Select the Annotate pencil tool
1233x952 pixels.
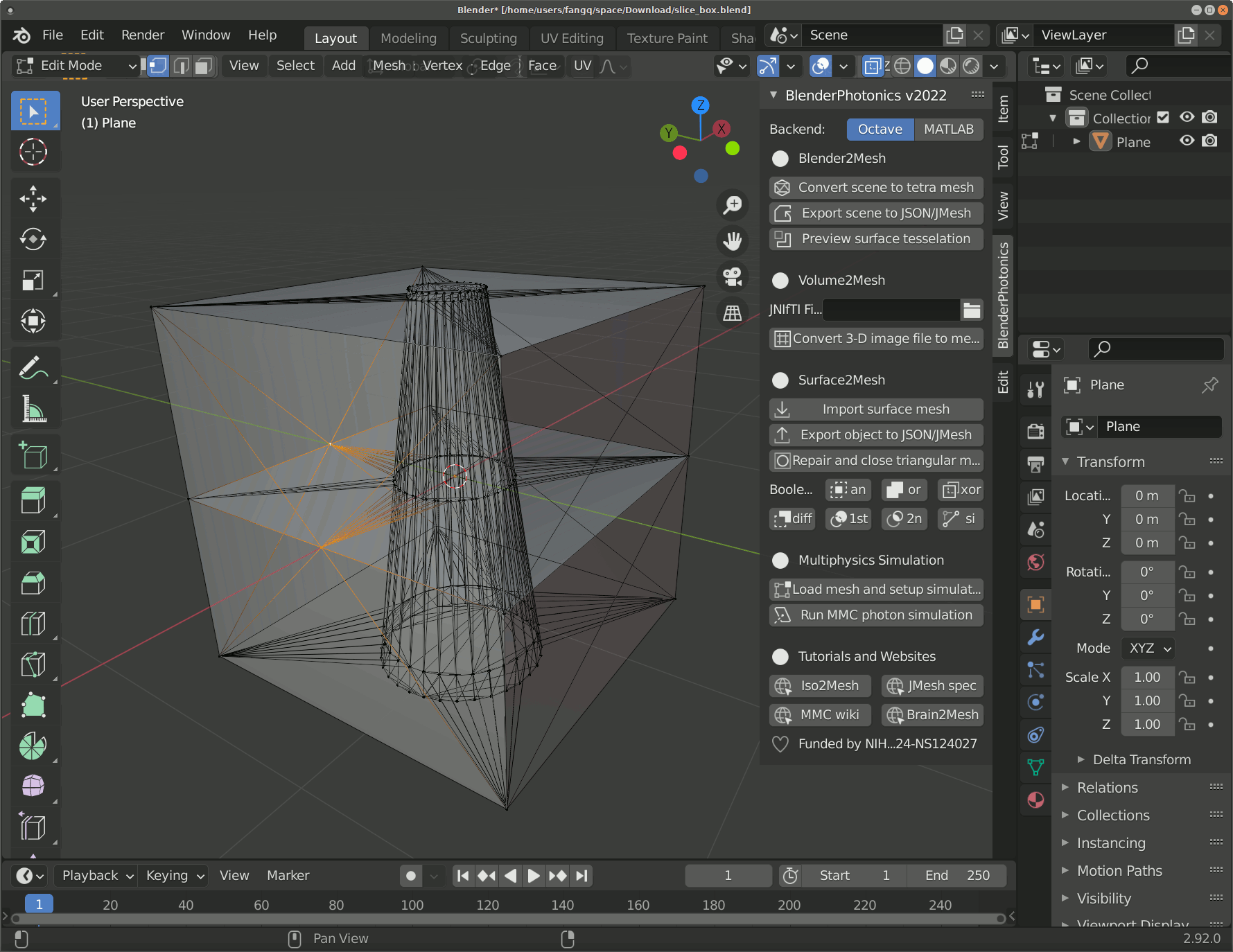point(34,368)
